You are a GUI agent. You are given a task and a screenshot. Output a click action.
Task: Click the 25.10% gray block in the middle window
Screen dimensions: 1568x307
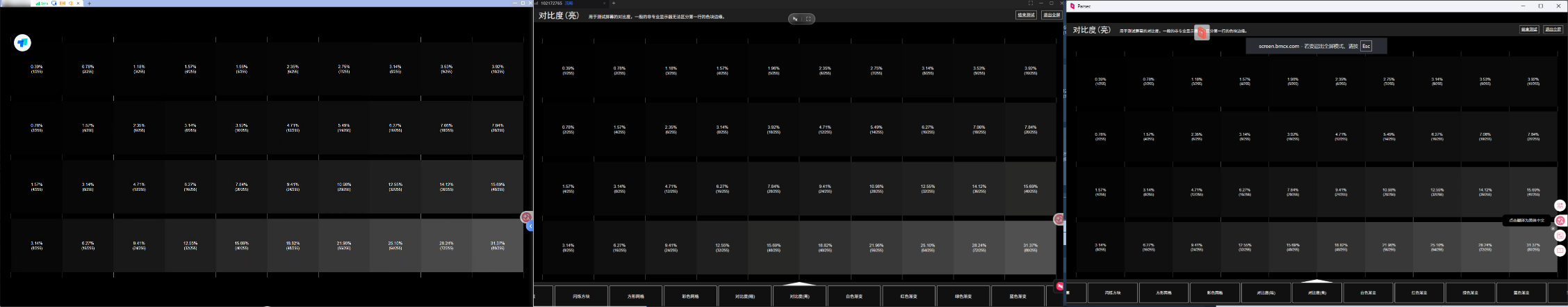click(x=928, y=247)
